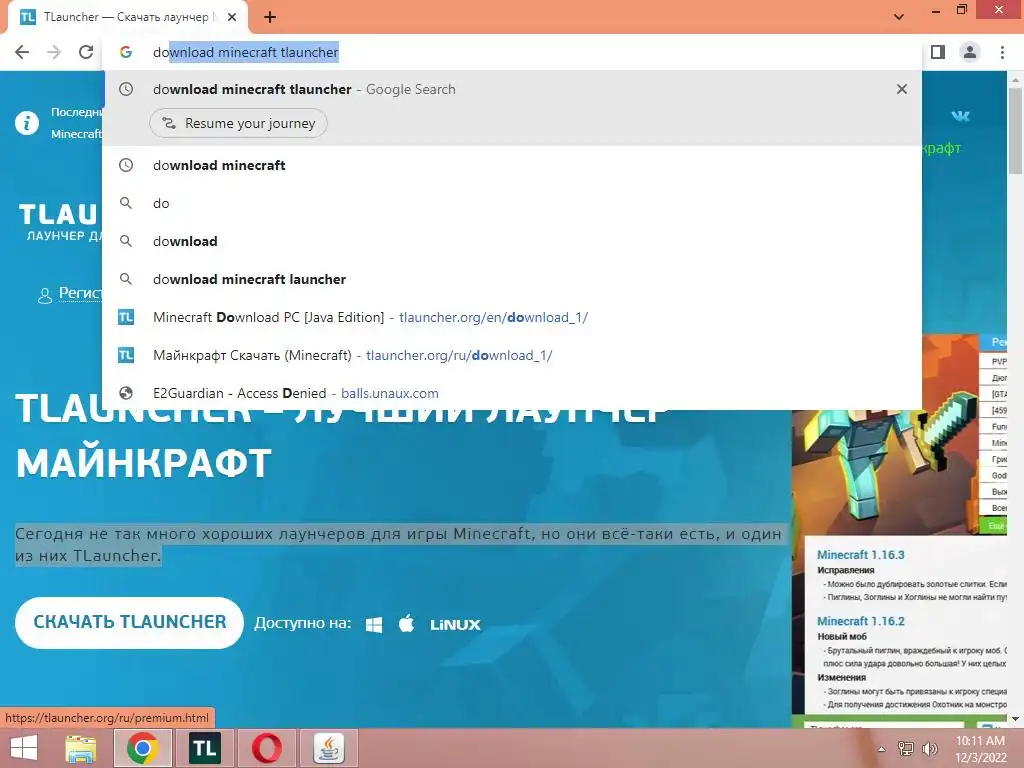Click the TLAUNCHER site logo
This screenshot has height=768, width=1024.
pyautogui.click(x=59, y=222)
